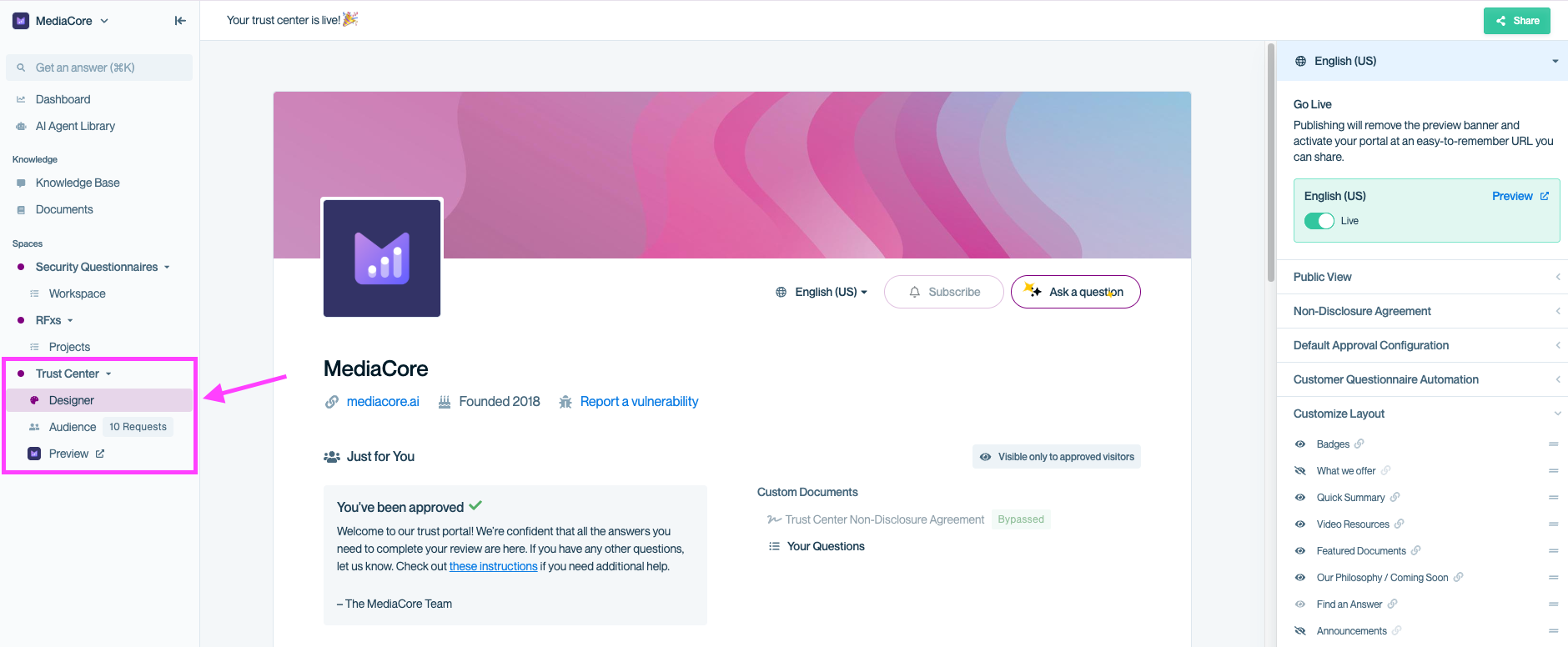Expand Default Approval Configuration section
The height and width of the screenshot is (647, 1568).
click(x=1422, y=345)
